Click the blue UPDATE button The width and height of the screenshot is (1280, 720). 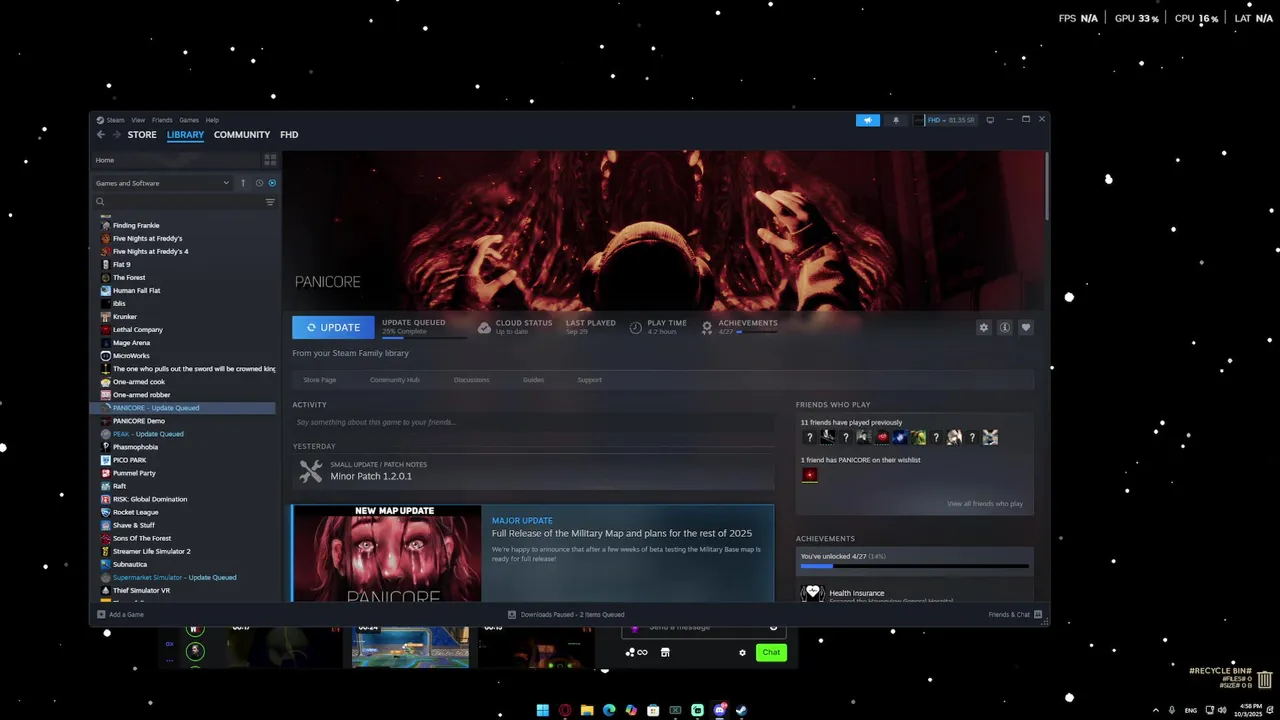(x=333, y=327)
